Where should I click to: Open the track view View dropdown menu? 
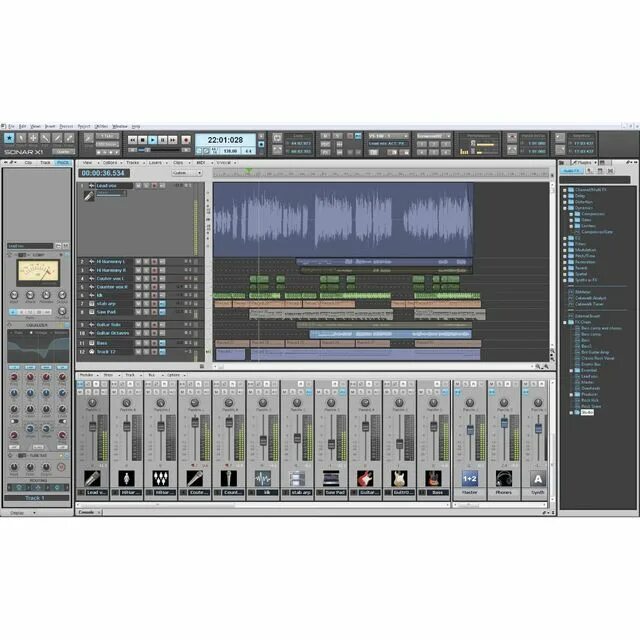(x=89, y=163)
